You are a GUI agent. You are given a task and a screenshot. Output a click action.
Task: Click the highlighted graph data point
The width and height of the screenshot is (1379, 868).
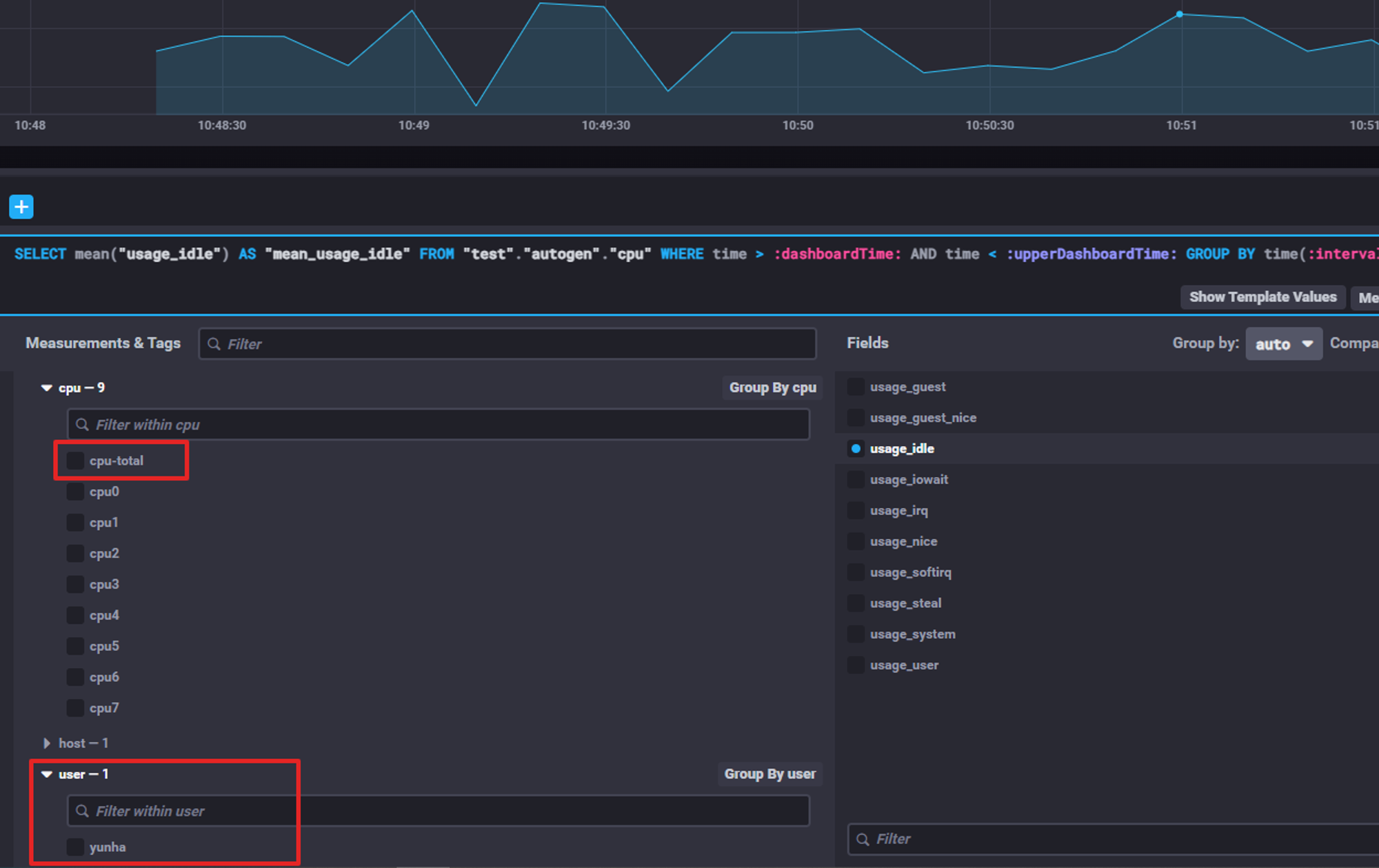pos(1180,14)
